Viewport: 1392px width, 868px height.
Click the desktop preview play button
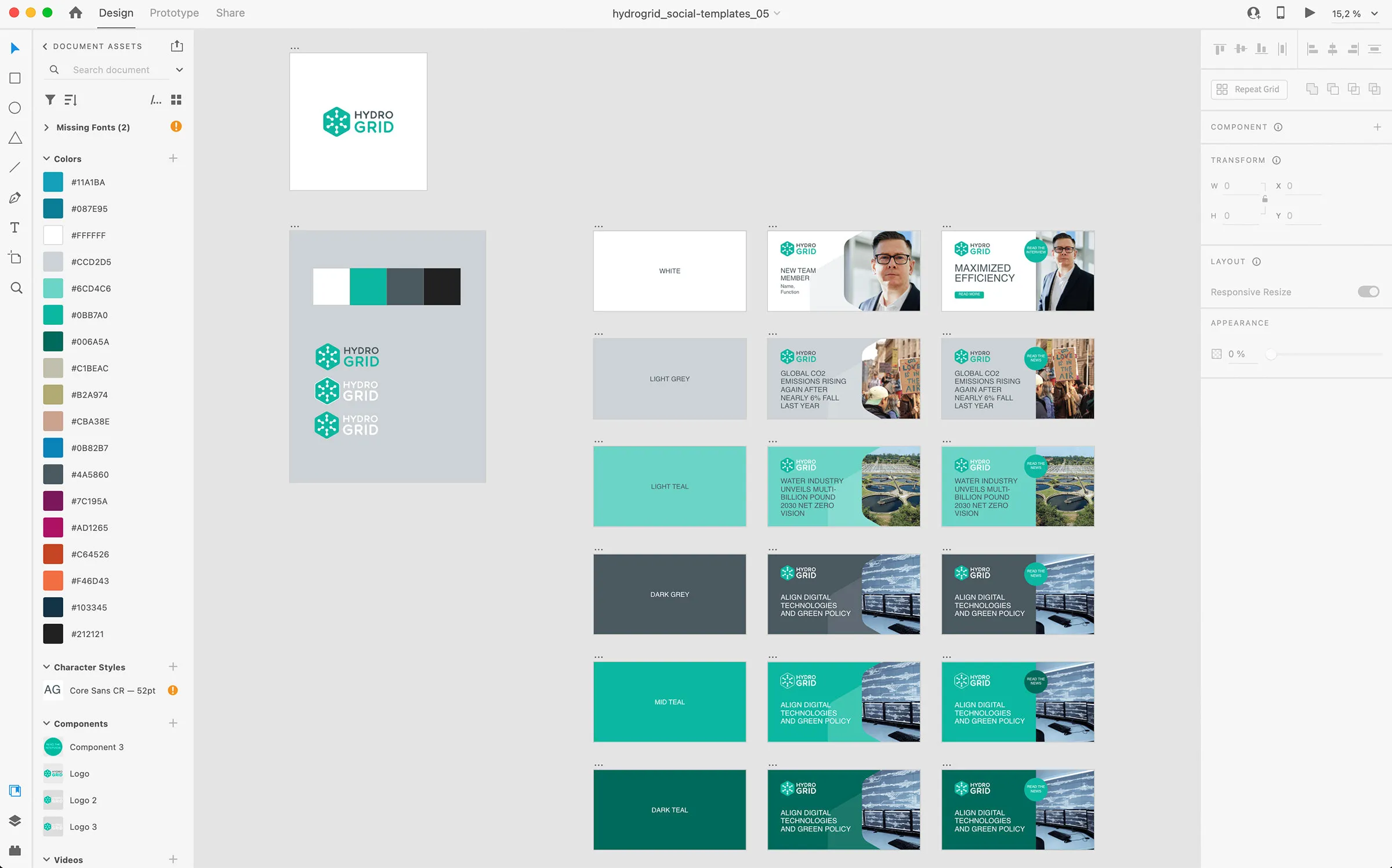pos(1310,13)
